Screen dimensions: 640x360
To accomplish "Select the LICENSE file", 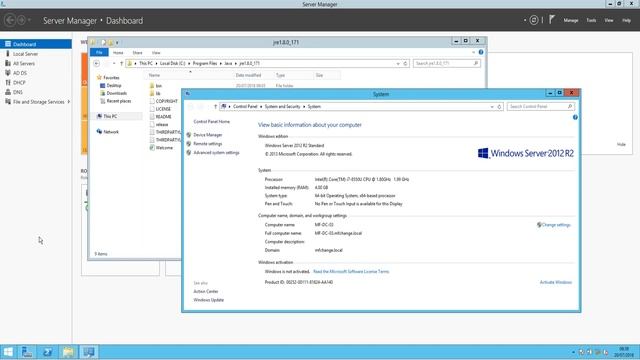I will [163, 109].
